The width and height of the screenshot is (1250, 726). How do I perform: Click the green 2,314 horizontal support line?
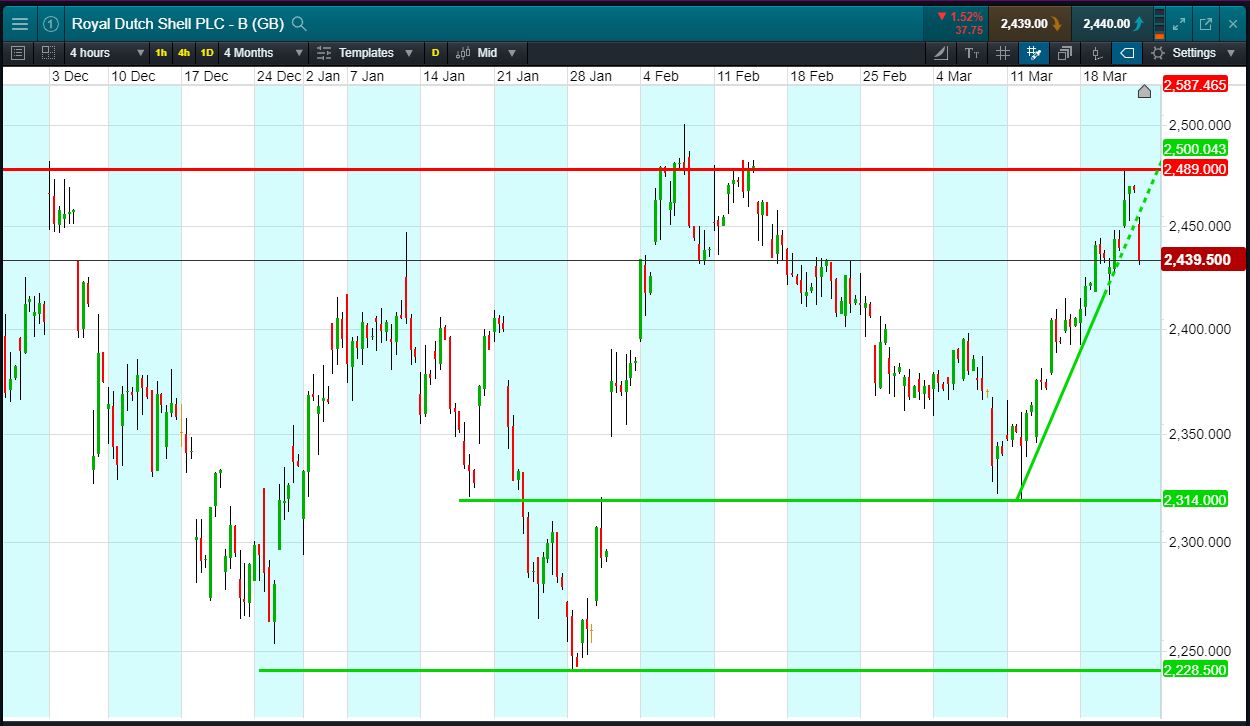pyautogui.click(x=810, y=499)
